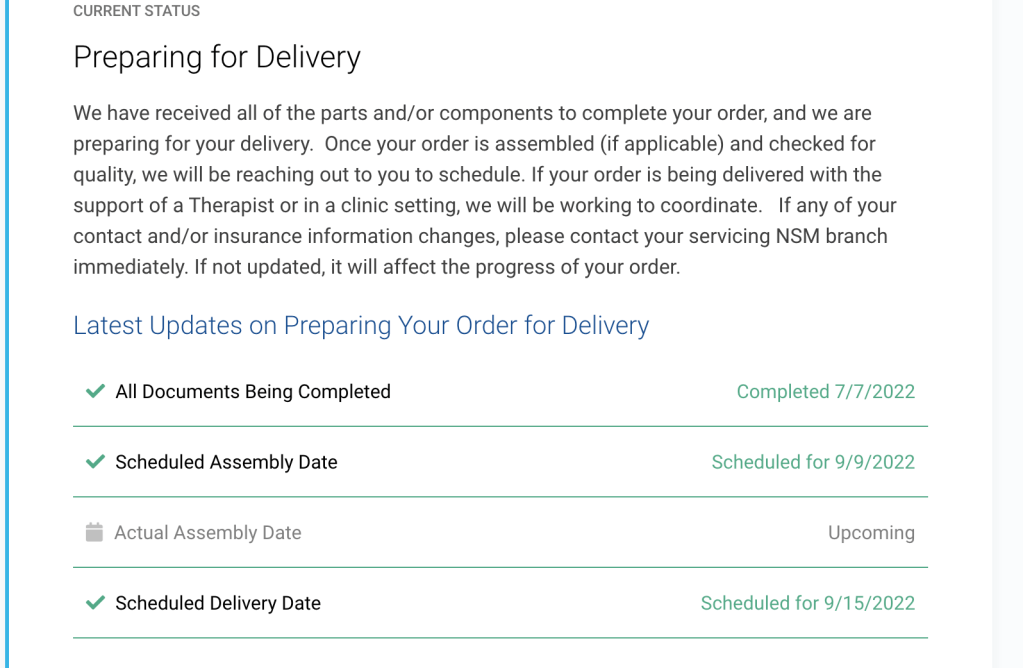Click the blue vertical bar at left edge
1023x668 pixels.
tap(5, 334)
